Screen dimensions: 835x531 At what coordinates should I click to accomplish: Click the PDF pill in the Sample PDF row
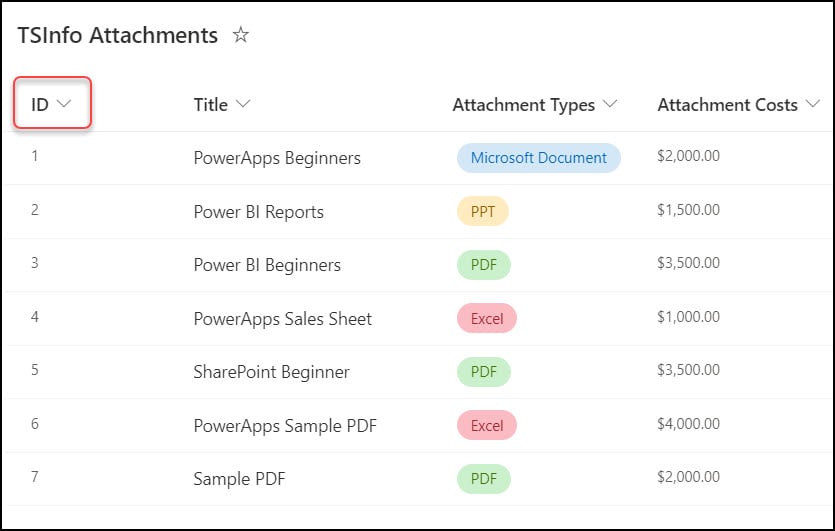[484, 478]
